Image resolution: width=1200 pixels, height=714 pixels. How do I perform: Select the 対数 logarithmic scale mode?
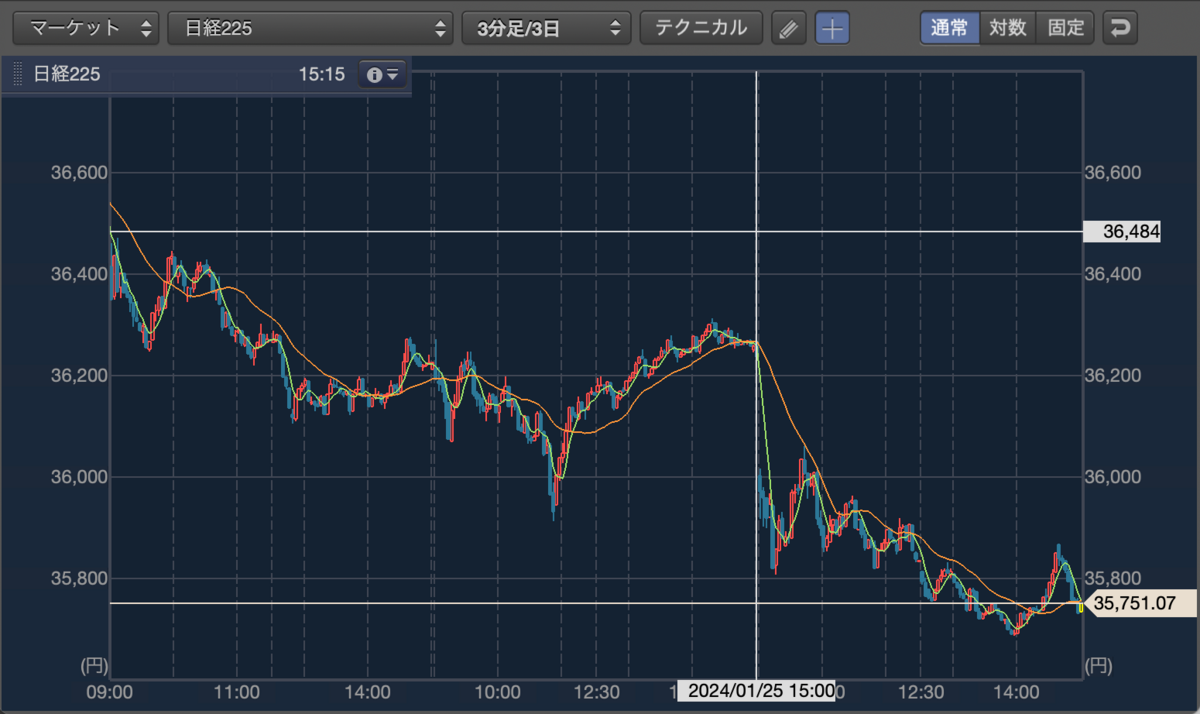click(x=1008, y=28)
